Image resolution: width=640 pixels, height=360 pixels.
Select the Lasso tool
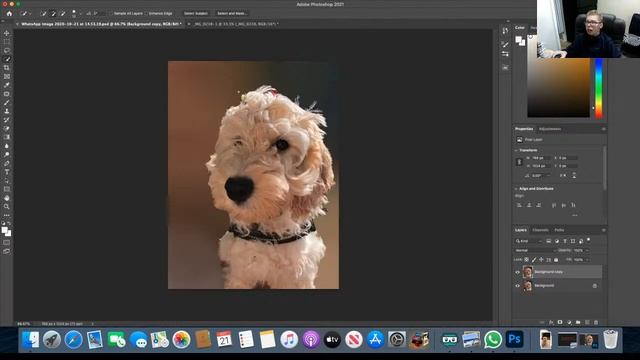(7, 51)
